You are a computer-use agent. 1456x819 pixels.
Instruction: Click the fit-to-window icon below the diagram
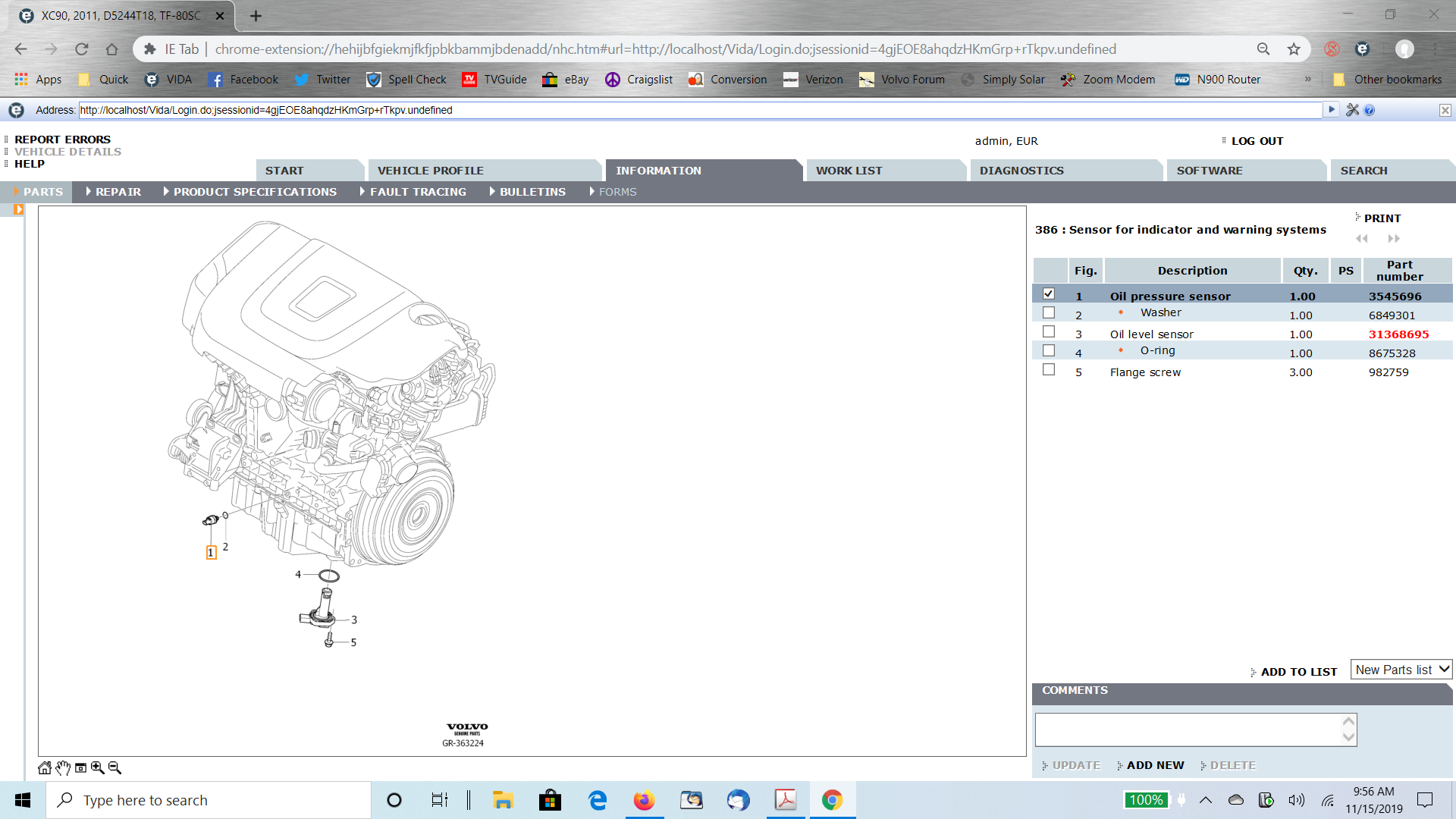(80, 767)
